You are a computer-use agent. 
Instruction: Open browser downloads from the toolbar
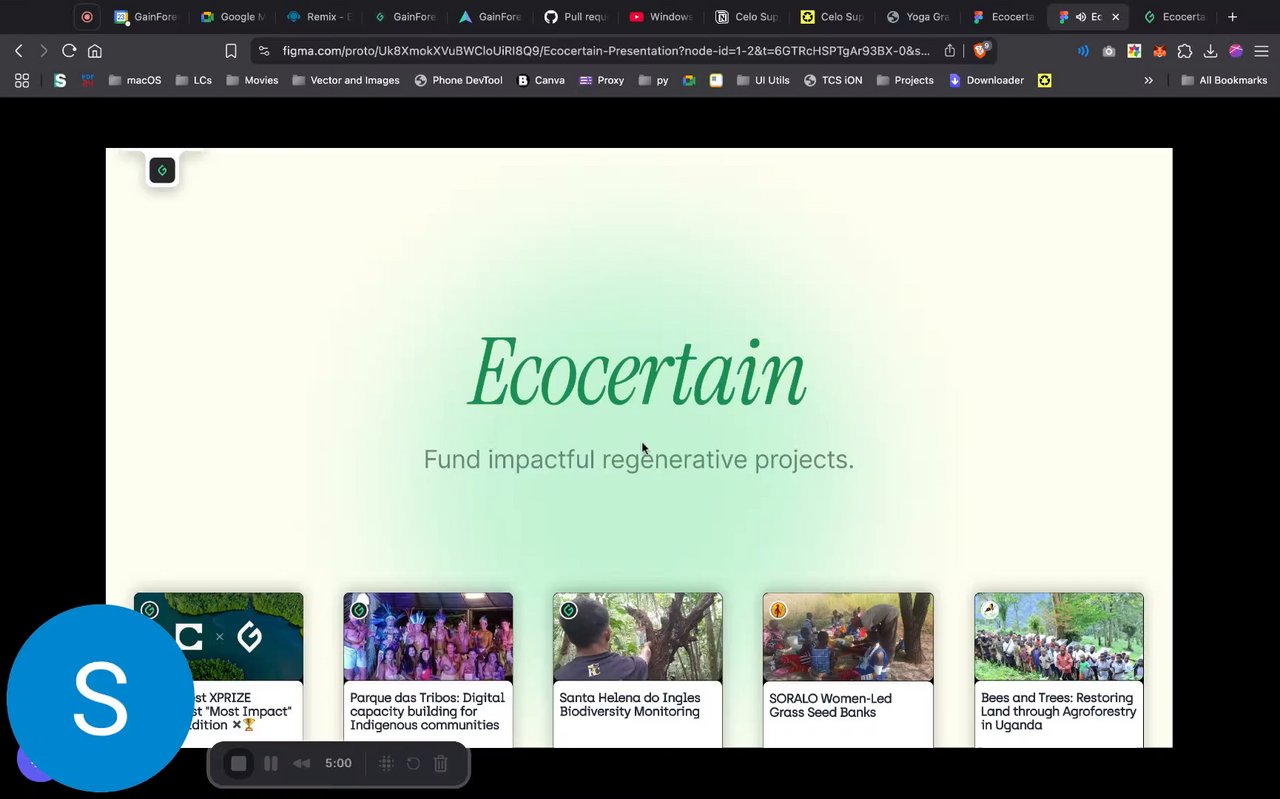coord(1210,51)
